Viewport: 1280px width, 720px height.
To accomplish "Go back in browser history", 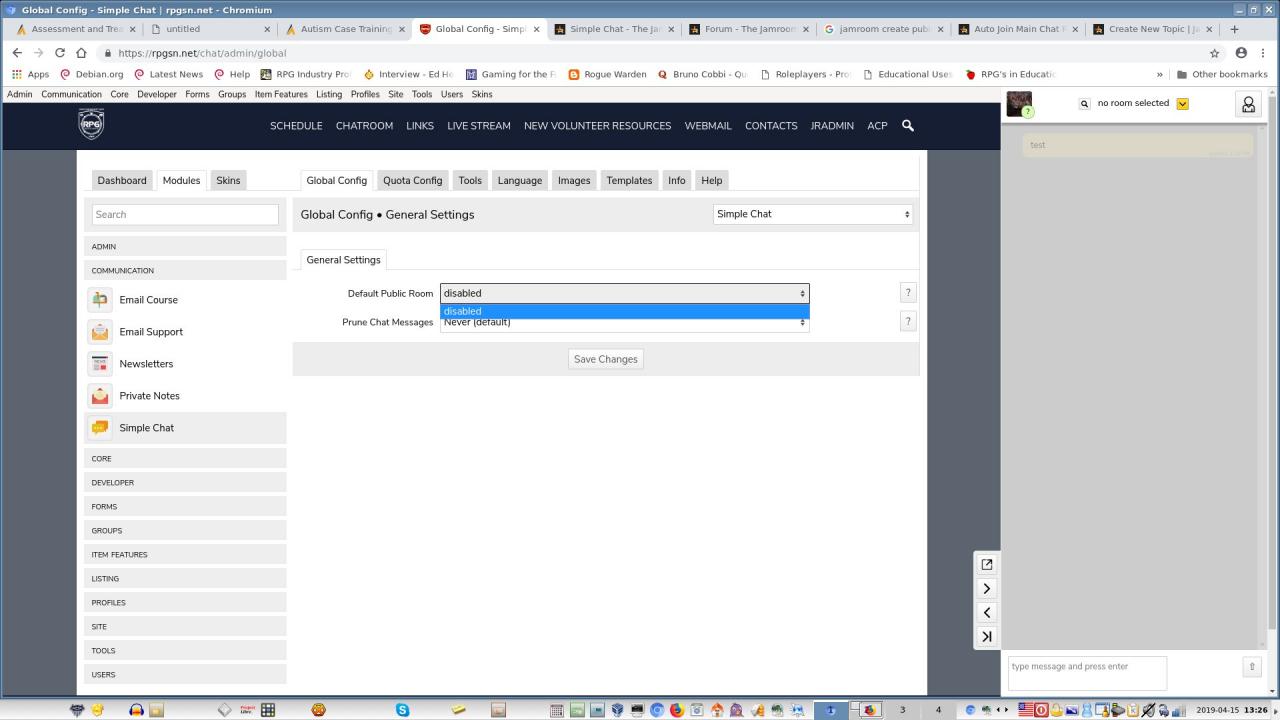I will click(x=17, y=53).
